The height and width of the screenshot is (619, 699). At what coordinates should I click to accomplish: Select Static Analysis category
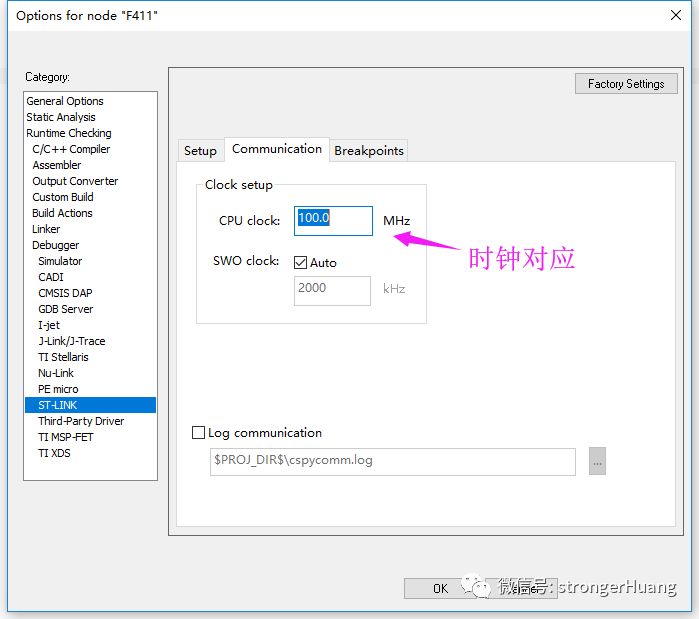tap(61, 117)
